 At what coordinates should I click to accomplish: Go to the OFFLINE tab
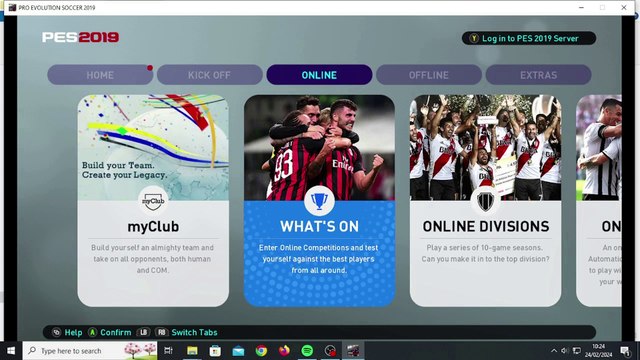click(x=429, y=75)
